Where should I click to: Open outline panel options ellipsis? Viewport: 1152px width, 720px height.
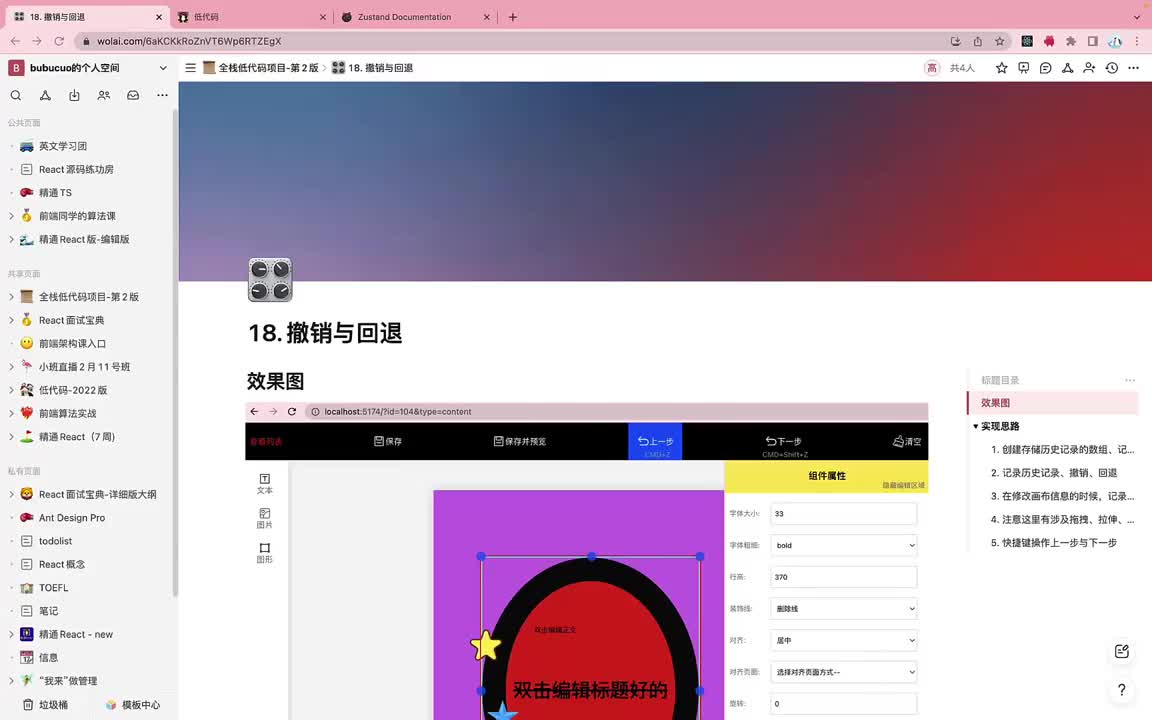(x=1130, y=380)
